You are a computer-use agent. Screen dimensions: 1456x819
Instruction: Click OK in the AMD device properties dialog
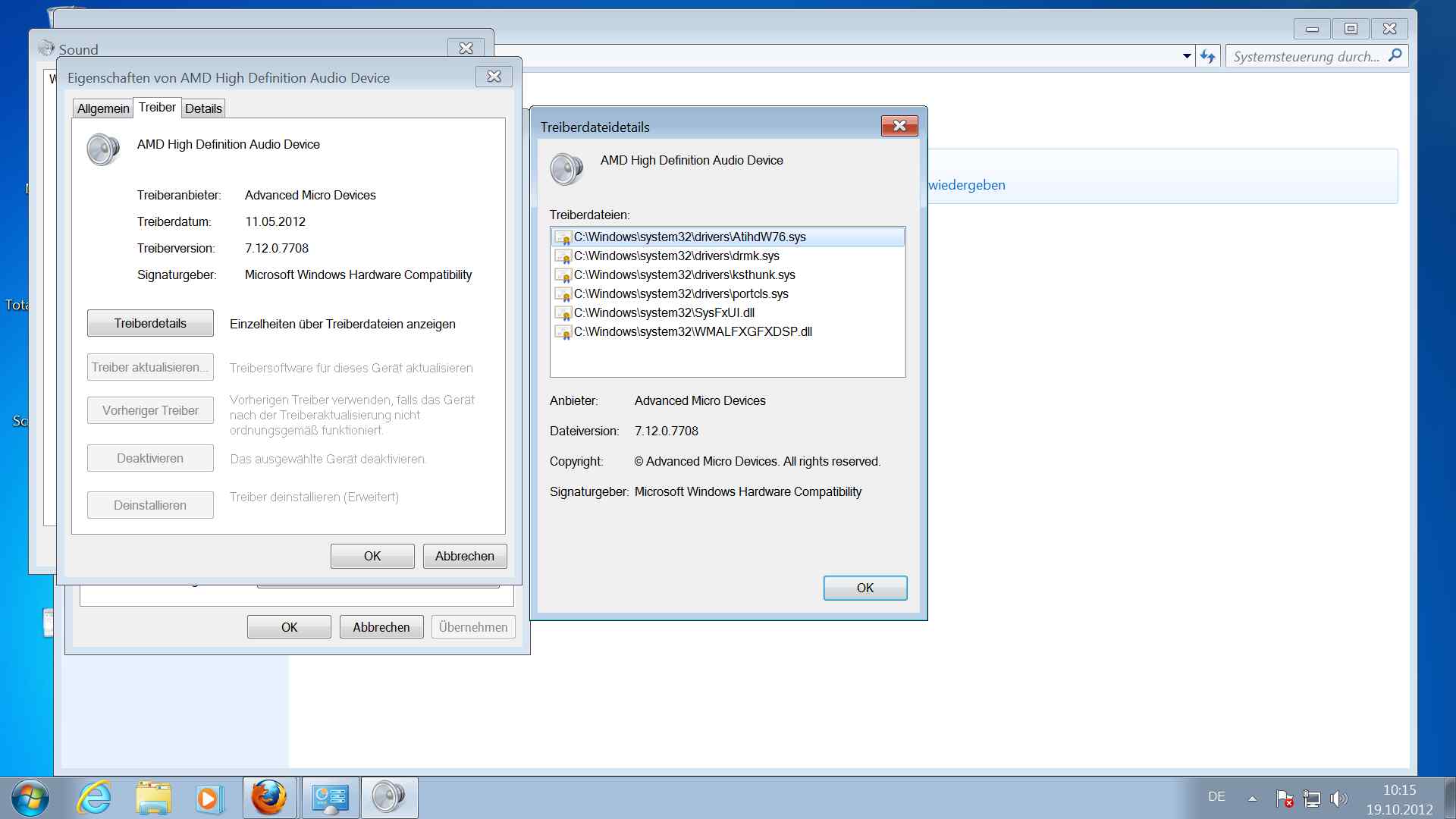click(x=372, y=556)
